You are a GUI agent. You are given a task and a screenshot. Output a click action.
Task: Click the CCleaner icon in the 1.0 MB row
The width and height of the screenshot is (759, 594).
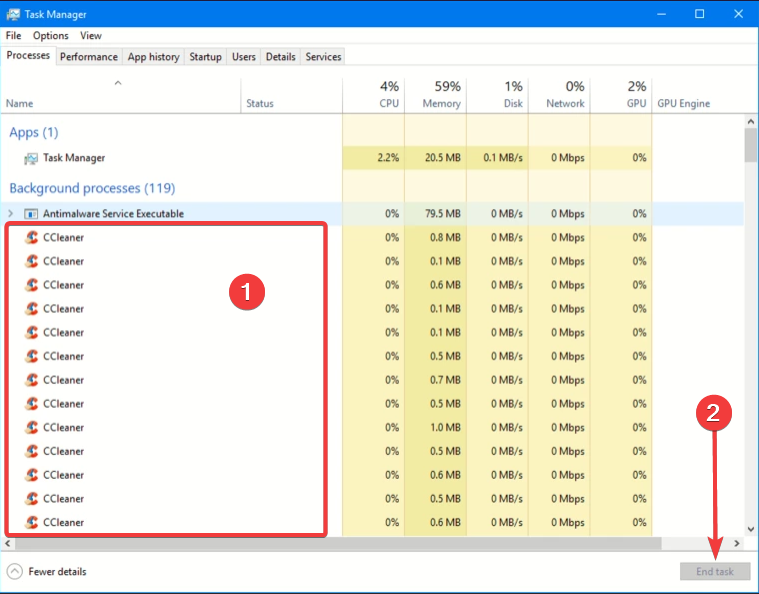tap(31, 427)
